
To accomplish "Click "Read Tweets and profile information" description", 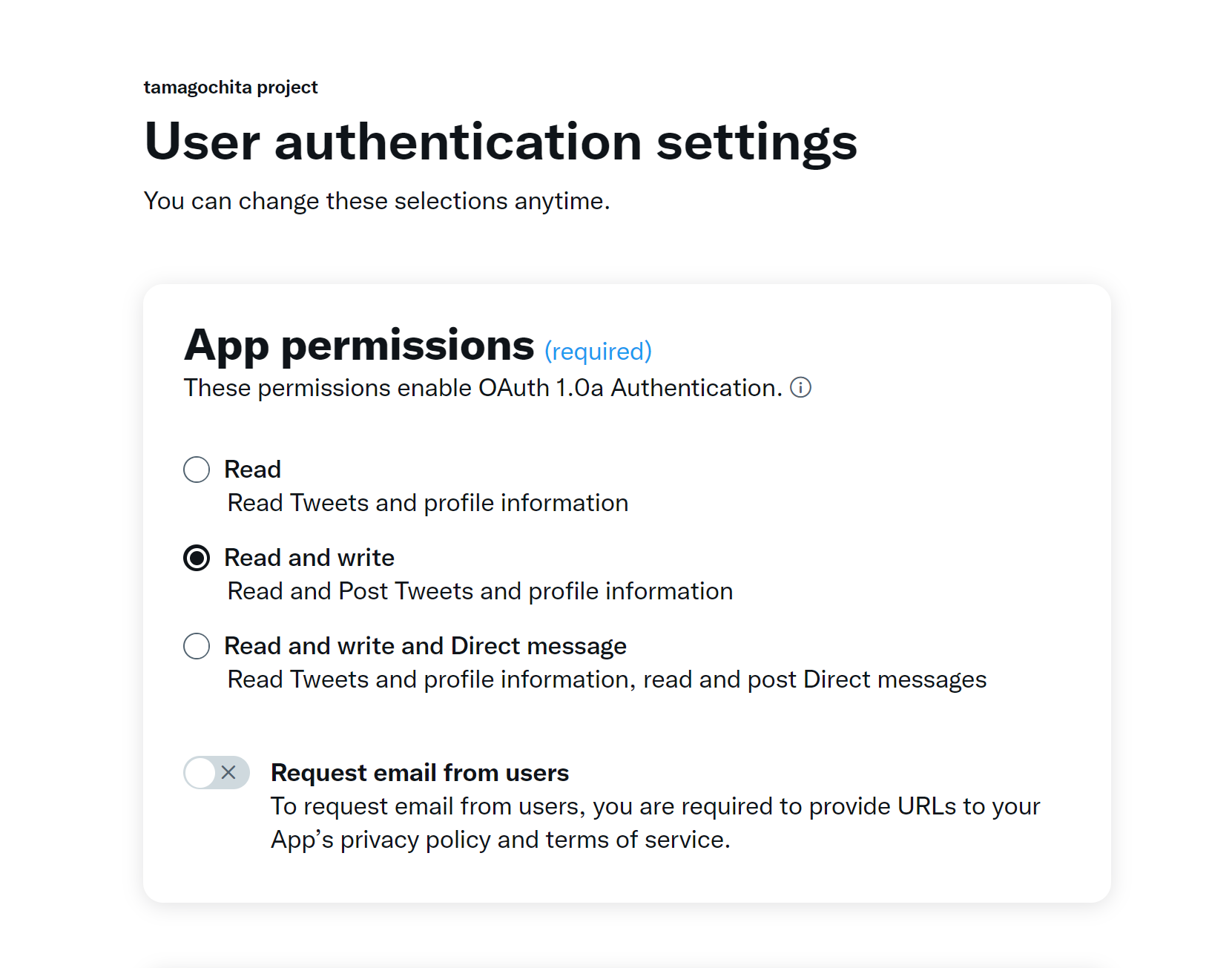I will (427, 502).
